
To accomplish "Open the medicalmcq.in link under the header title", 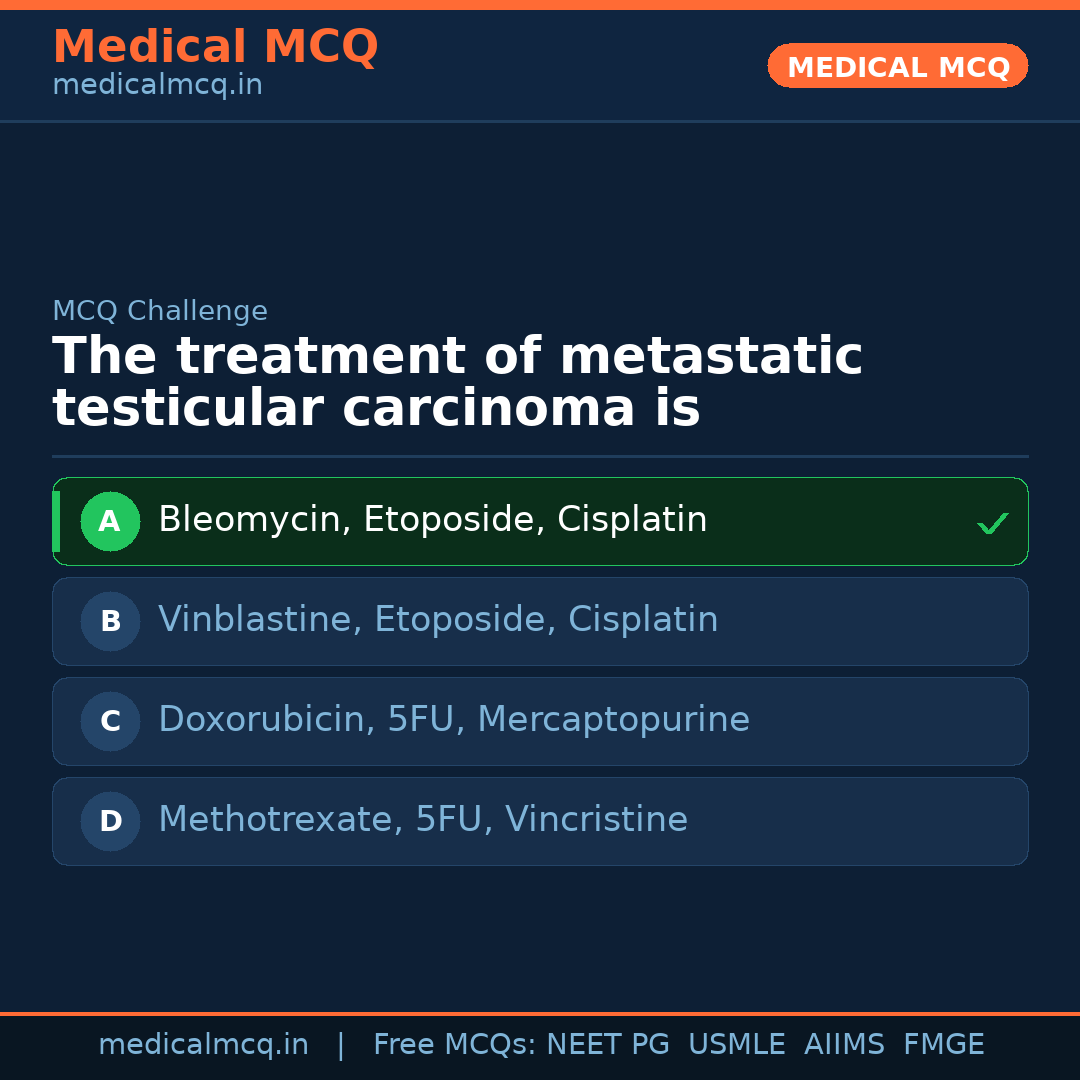I will [157, 86].
